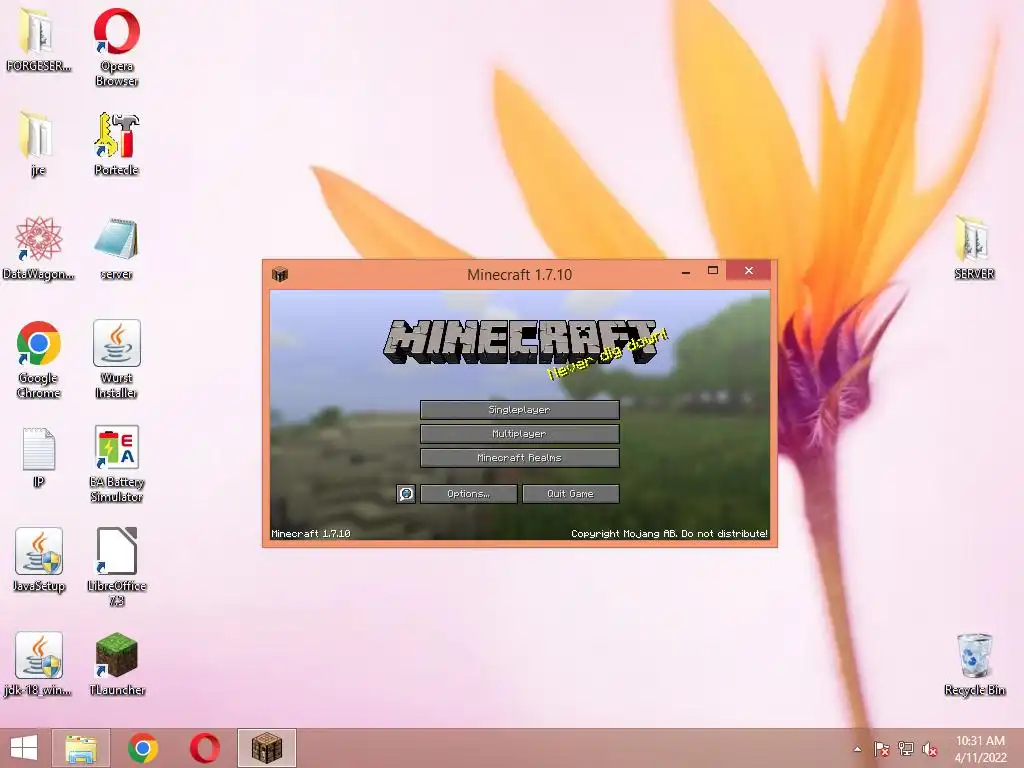Screen dimensions: 1024x768
Task: Select the jre folder icon
Action: [38, 144]
